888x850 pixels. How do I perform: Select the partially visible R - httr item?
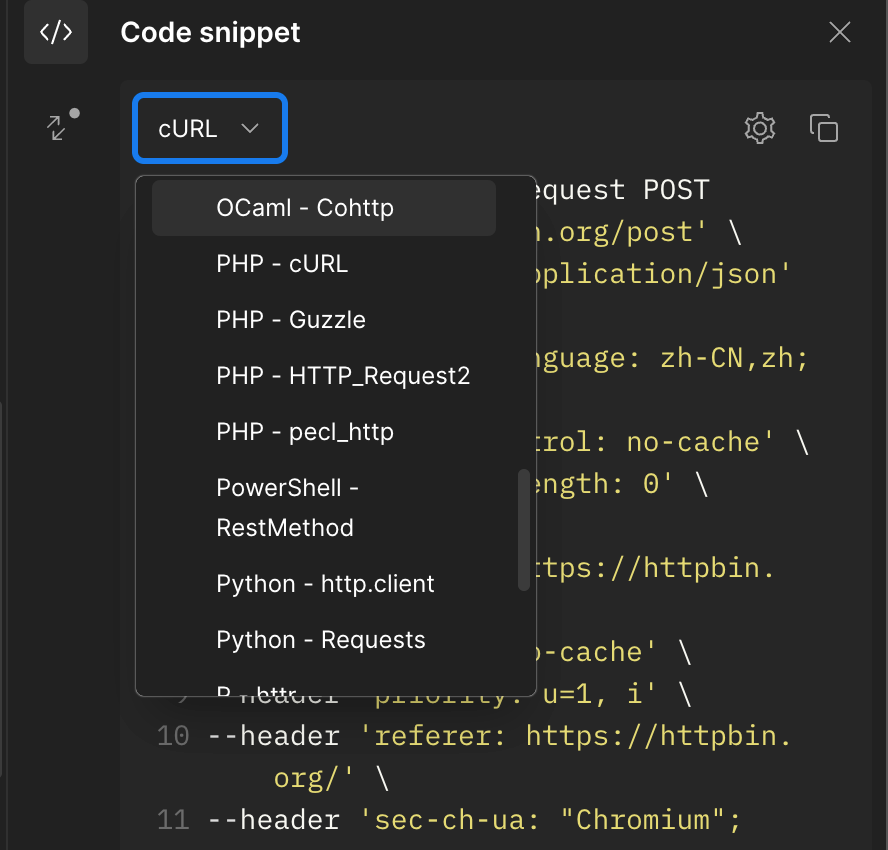[x=257, y=689]
